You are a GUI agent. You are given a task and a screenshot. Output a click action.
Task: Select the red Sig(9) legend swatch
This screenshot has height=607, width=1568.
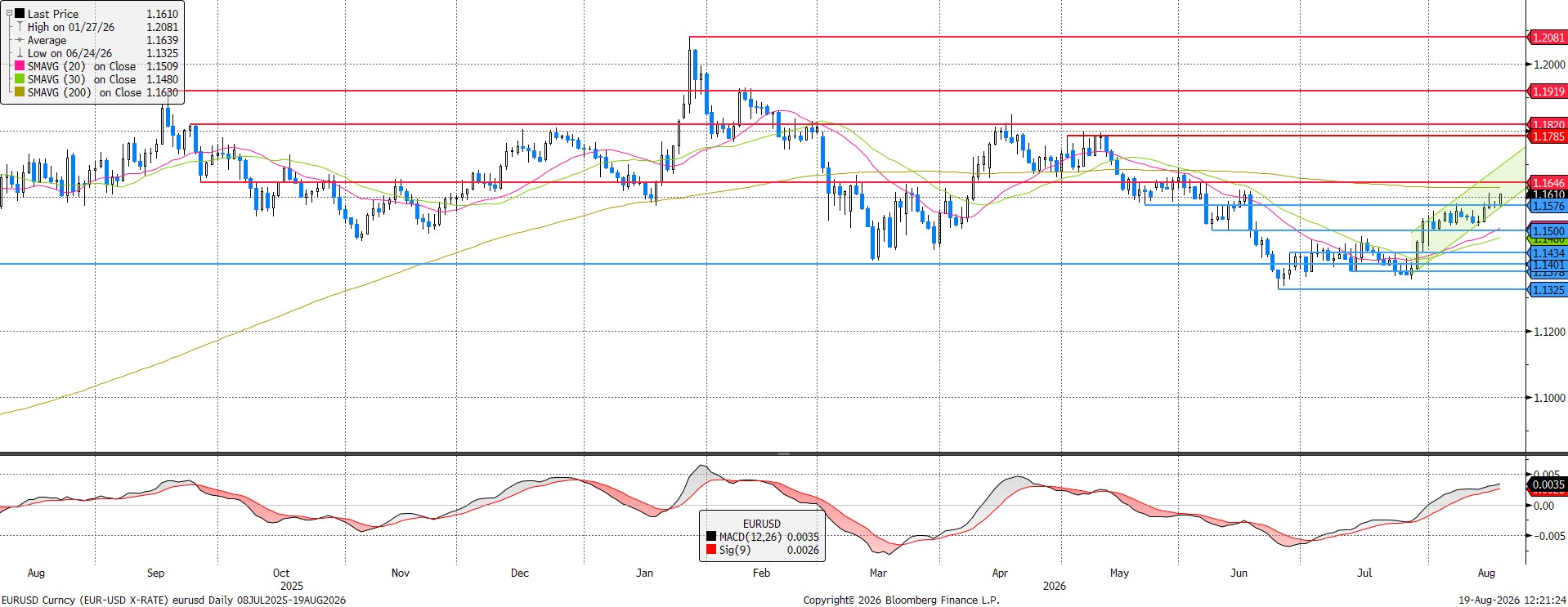tap(711, 550)
